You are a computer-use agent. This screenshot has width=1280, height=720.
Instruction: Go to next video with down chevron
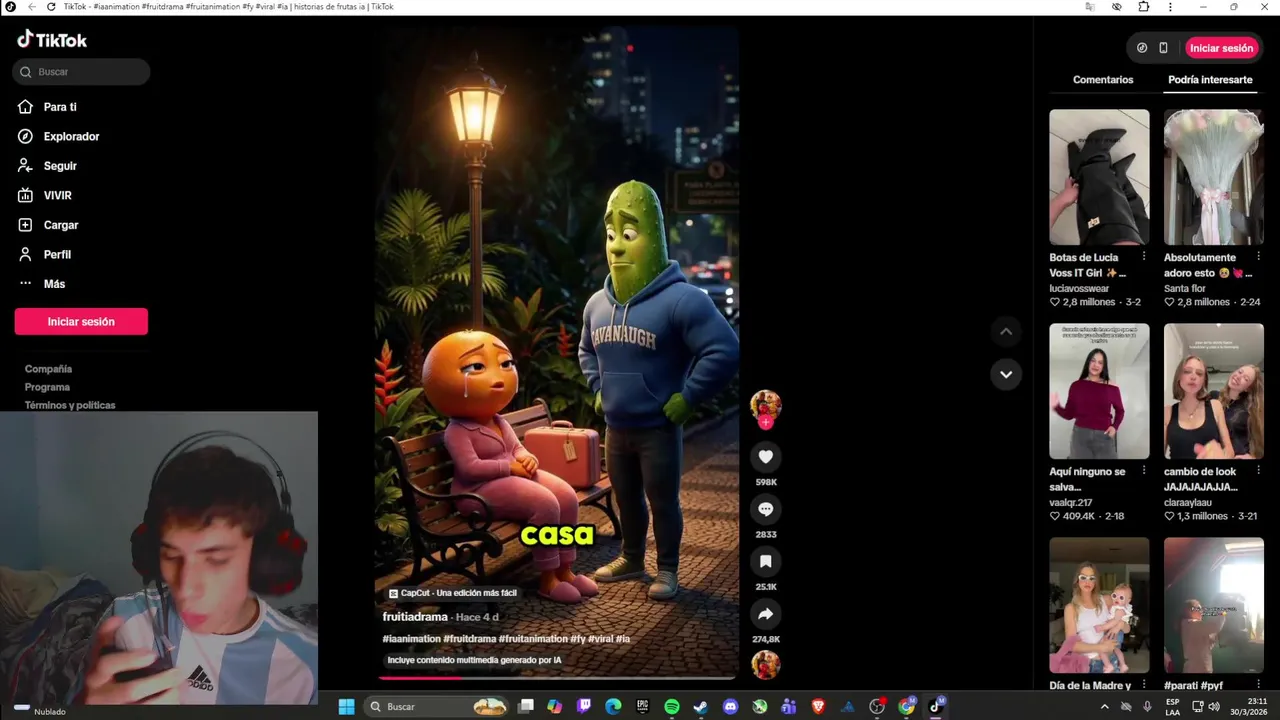[x=1006, y=374]
